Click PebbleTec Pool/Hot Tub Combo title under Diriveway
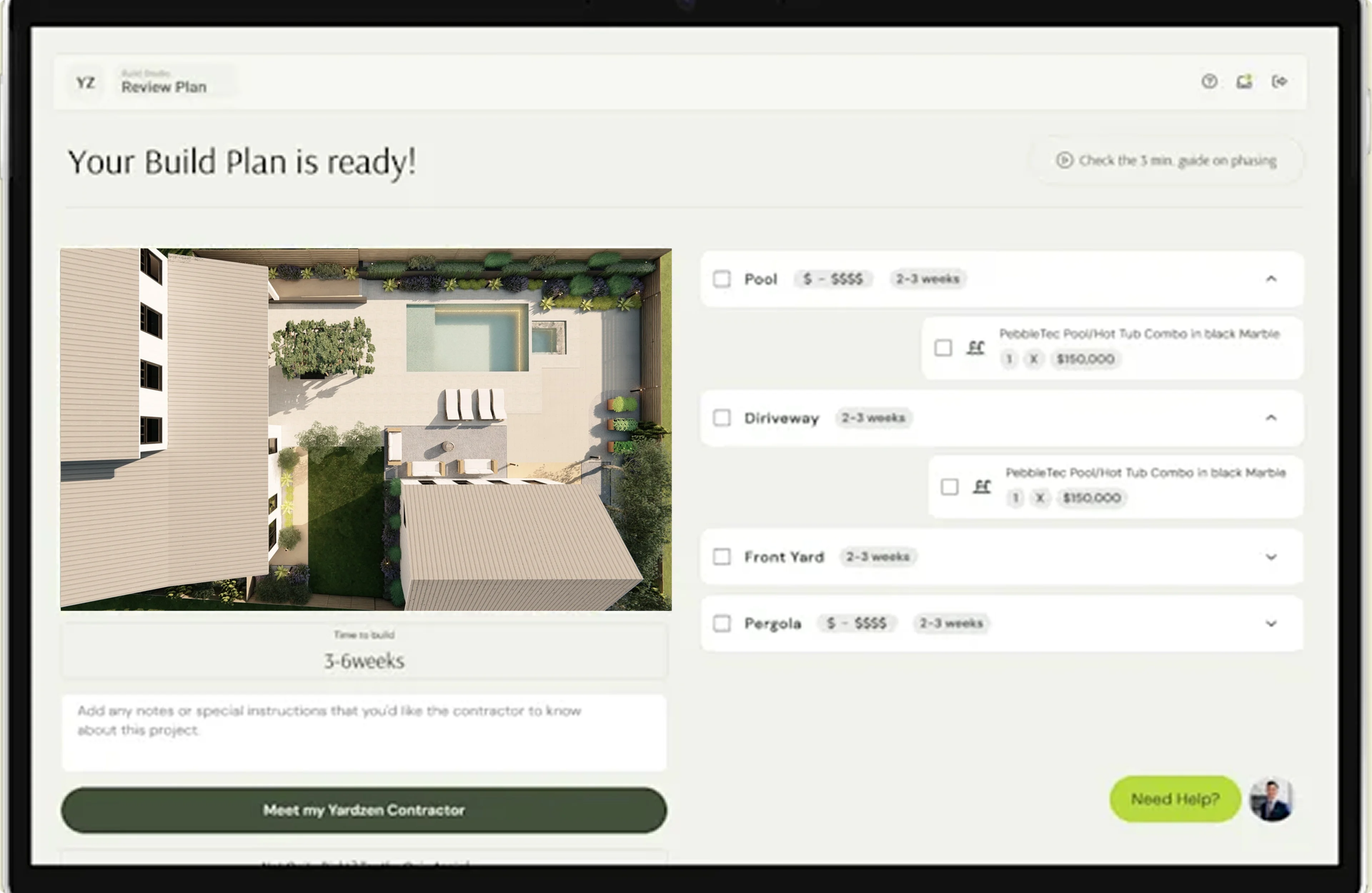 pyautogui.click(x=1145, y=473)
